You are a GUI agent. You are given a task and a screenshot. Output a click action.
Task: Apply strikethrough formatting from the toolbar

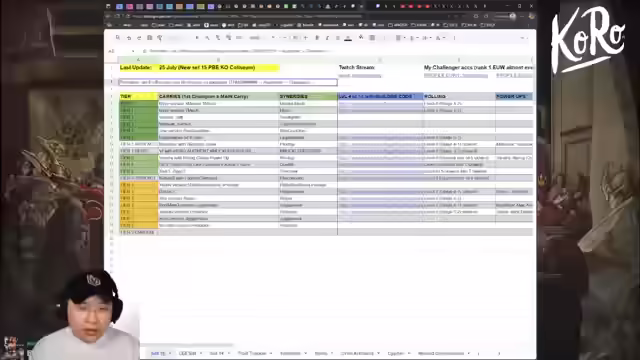338,38
